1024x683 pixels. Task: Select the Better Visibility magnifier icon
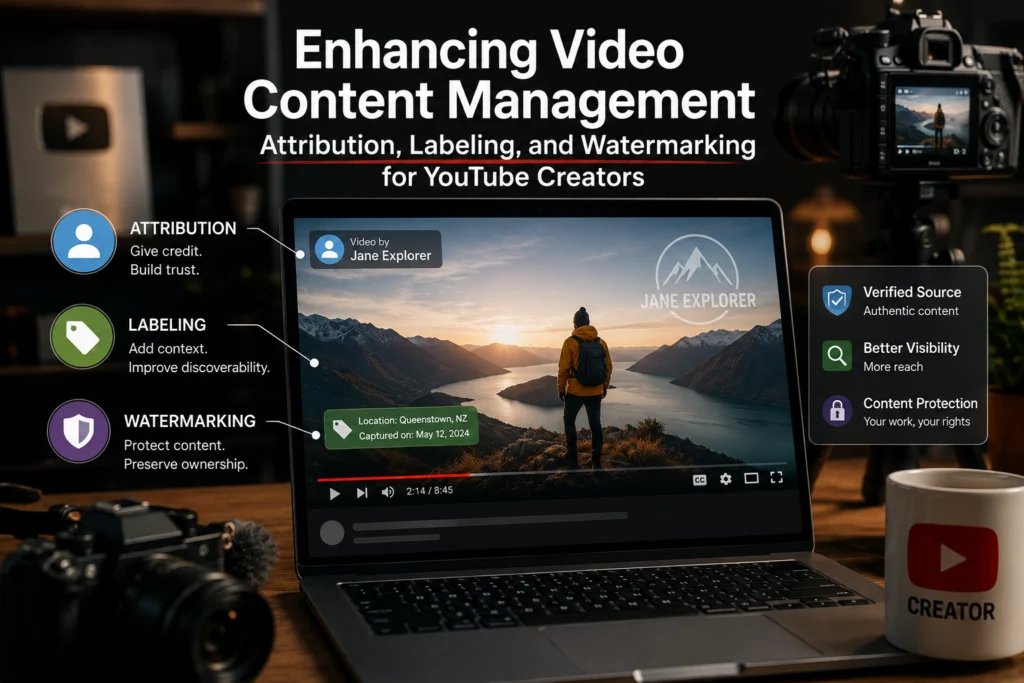pos(837,356)
